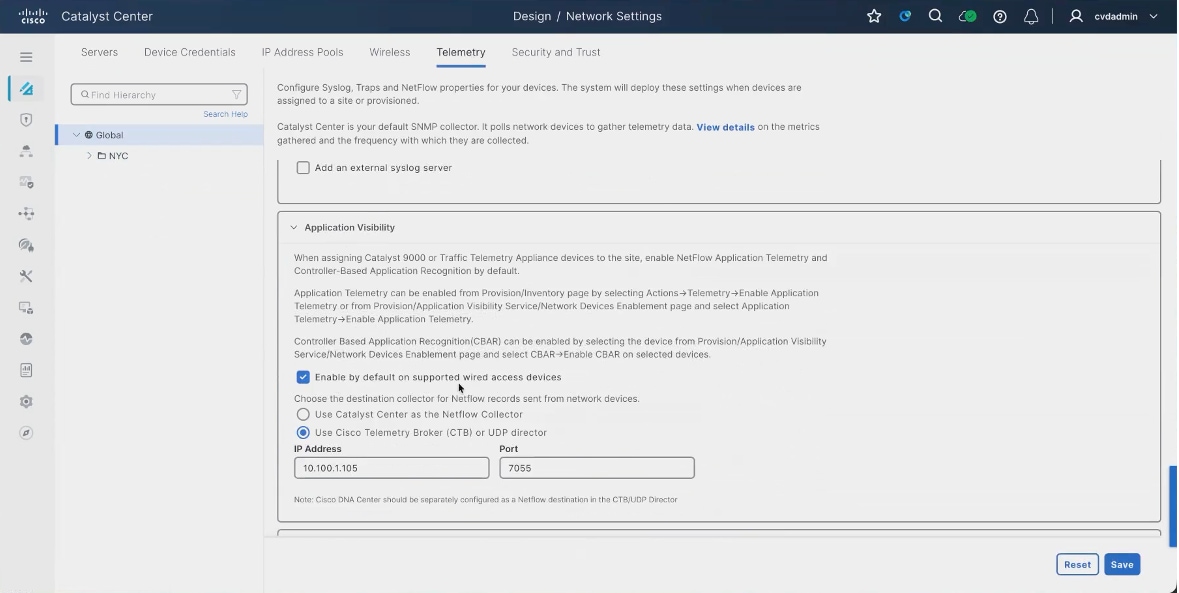Open the notifications bell
This screenshot has height=593, width=1179.
coord(1031,17)
